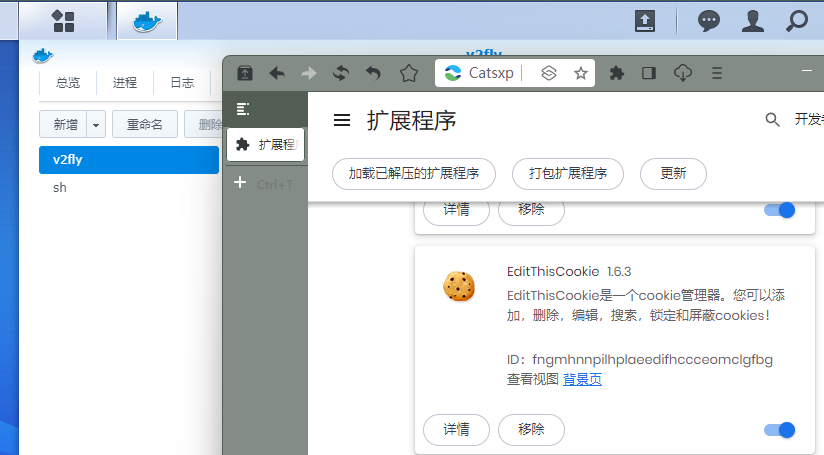The height and width of the screenshot is (455, 824).
Task: Click the Catsxp address bar field
Action: click(x=515, y=73)
